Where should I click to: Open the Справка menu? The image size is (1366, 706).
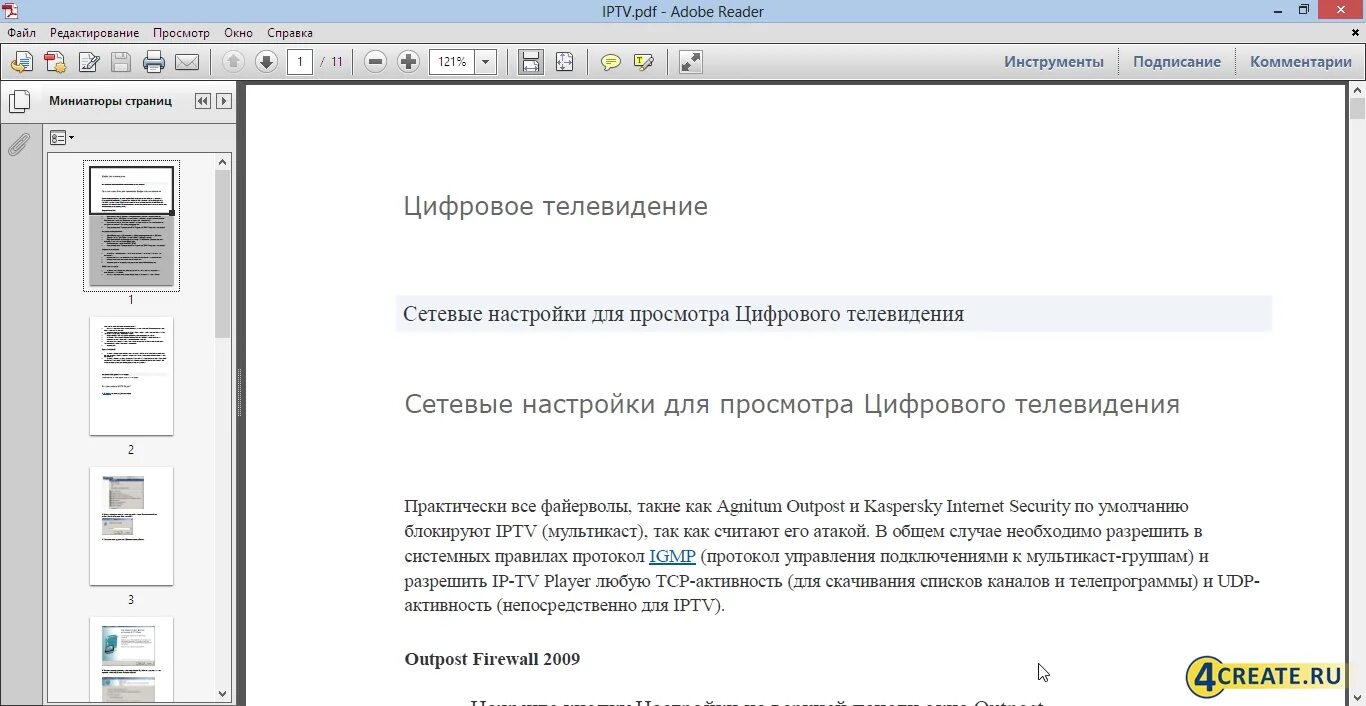click(x=290, y=33)
